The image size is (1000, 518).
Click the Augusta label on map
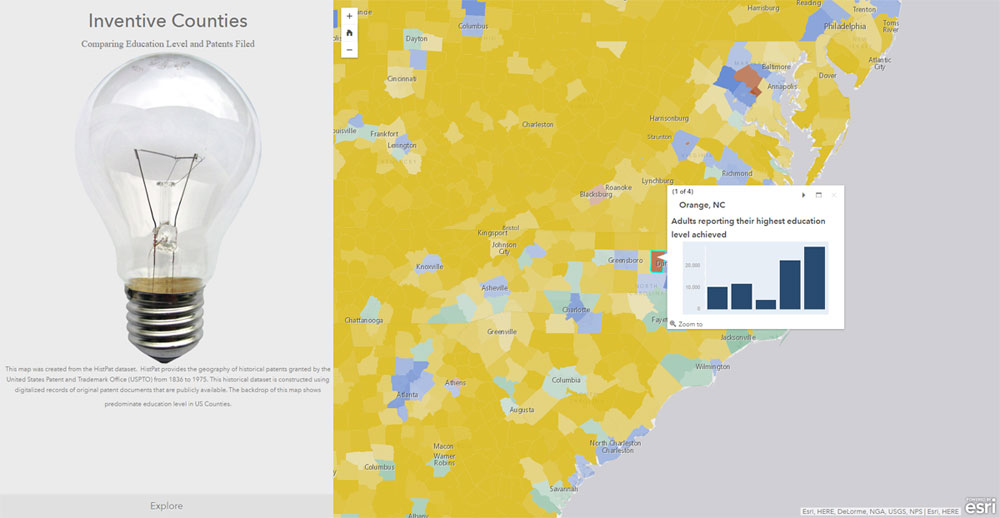pyautogui.click(x=522, y=410)
